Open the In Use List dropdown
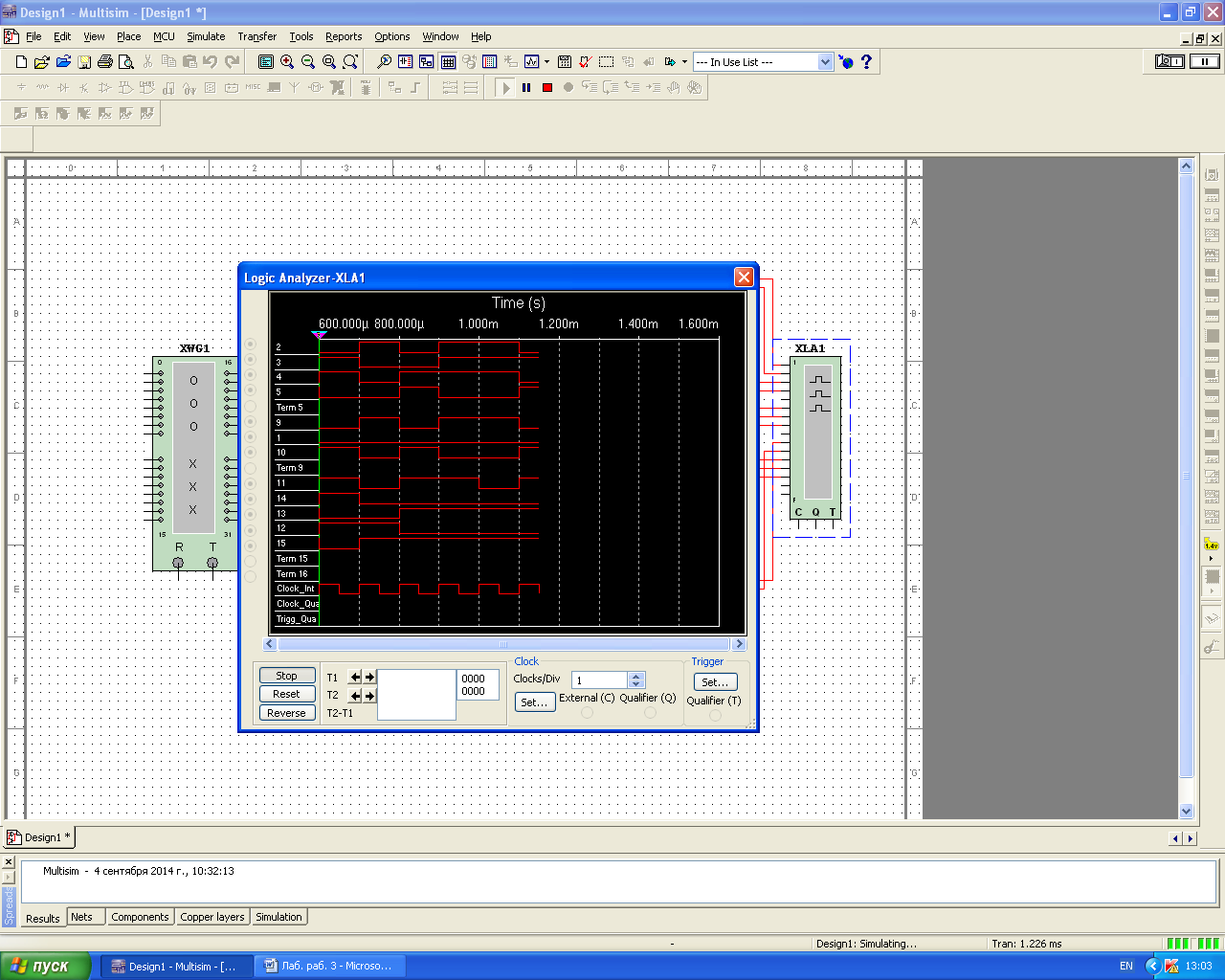The height and width of the screenshot is (980, 1225). (825, 61)
